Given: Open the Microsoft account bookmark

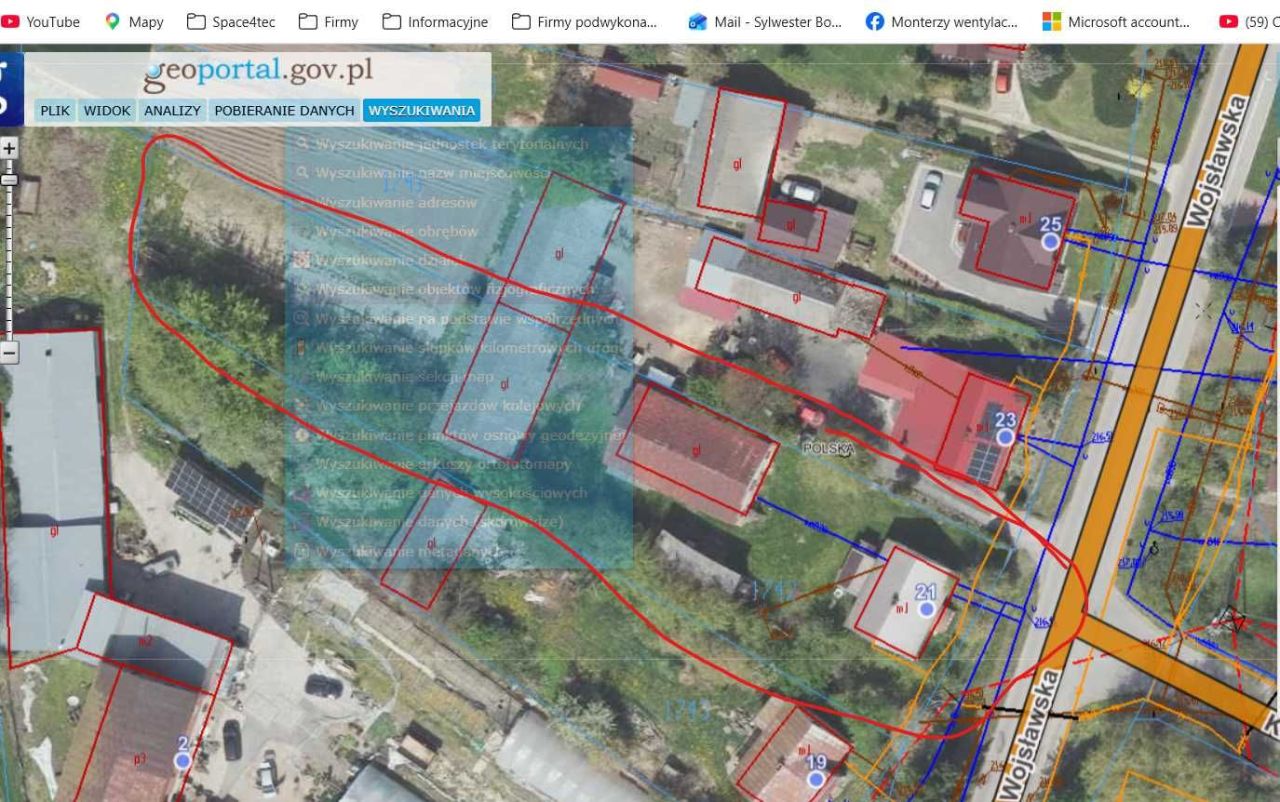Looking at the screenshot, I should [x=1116, y=21].
